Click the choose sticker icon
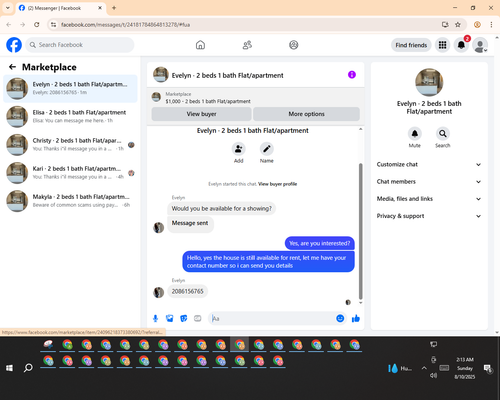 [183, 318]
